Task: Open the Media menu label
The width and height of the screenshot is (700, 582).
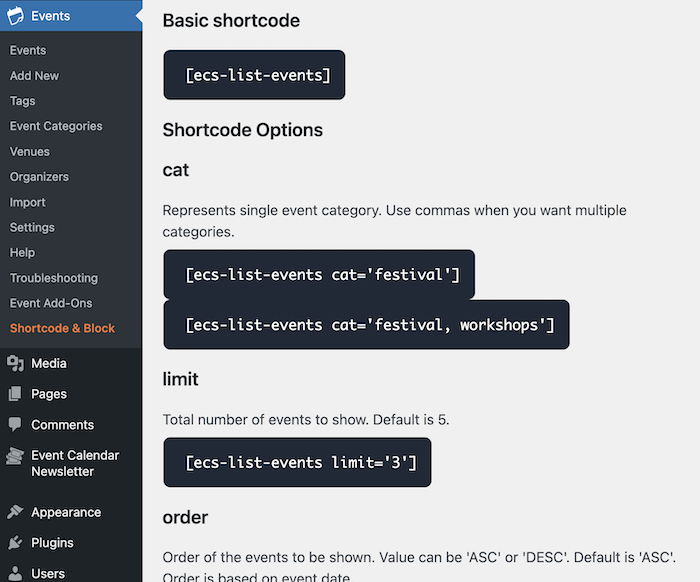Action: coord(49,363)
